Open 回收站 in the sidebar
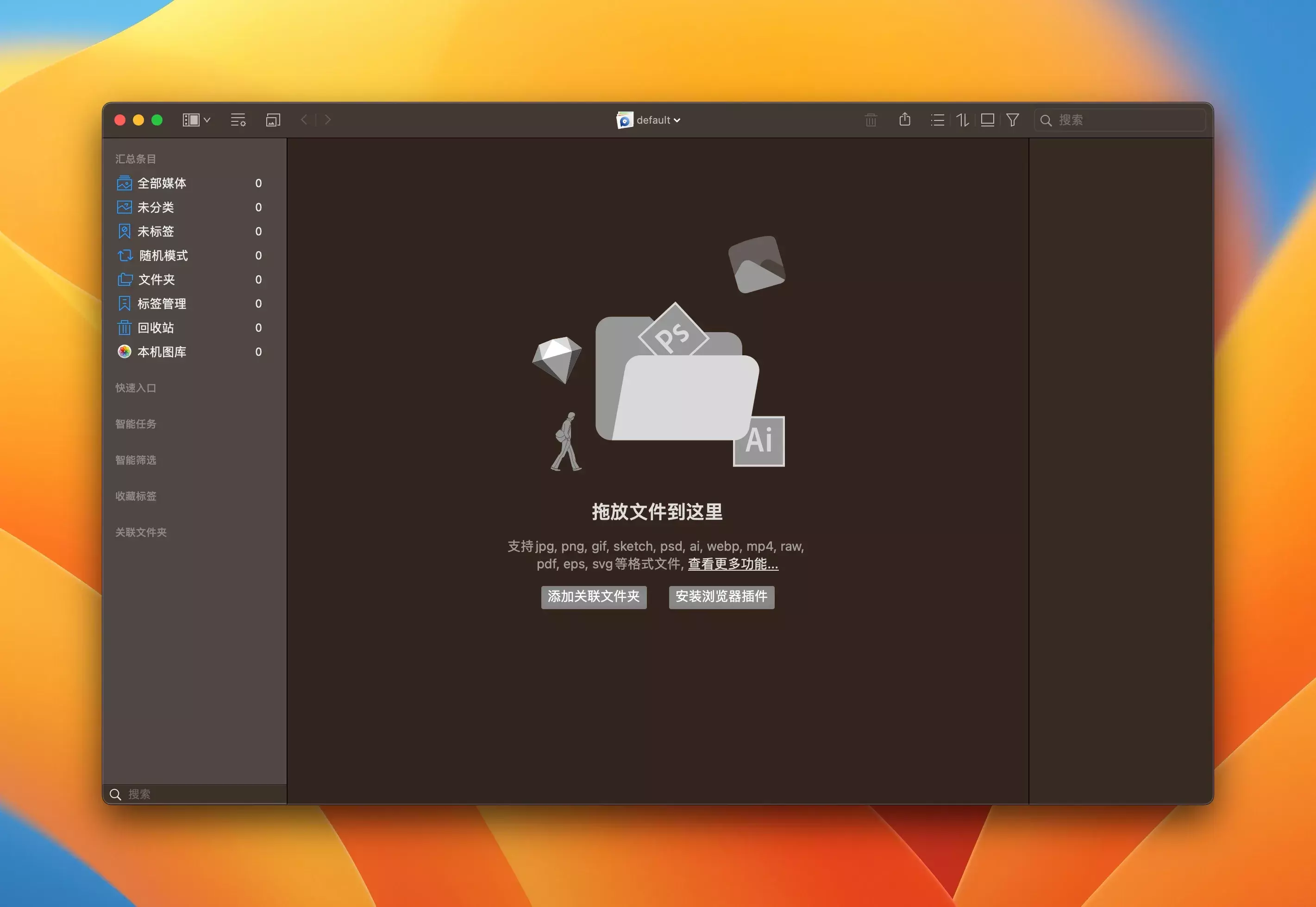This screenshot has height=907, width=1316. (156, 328)
